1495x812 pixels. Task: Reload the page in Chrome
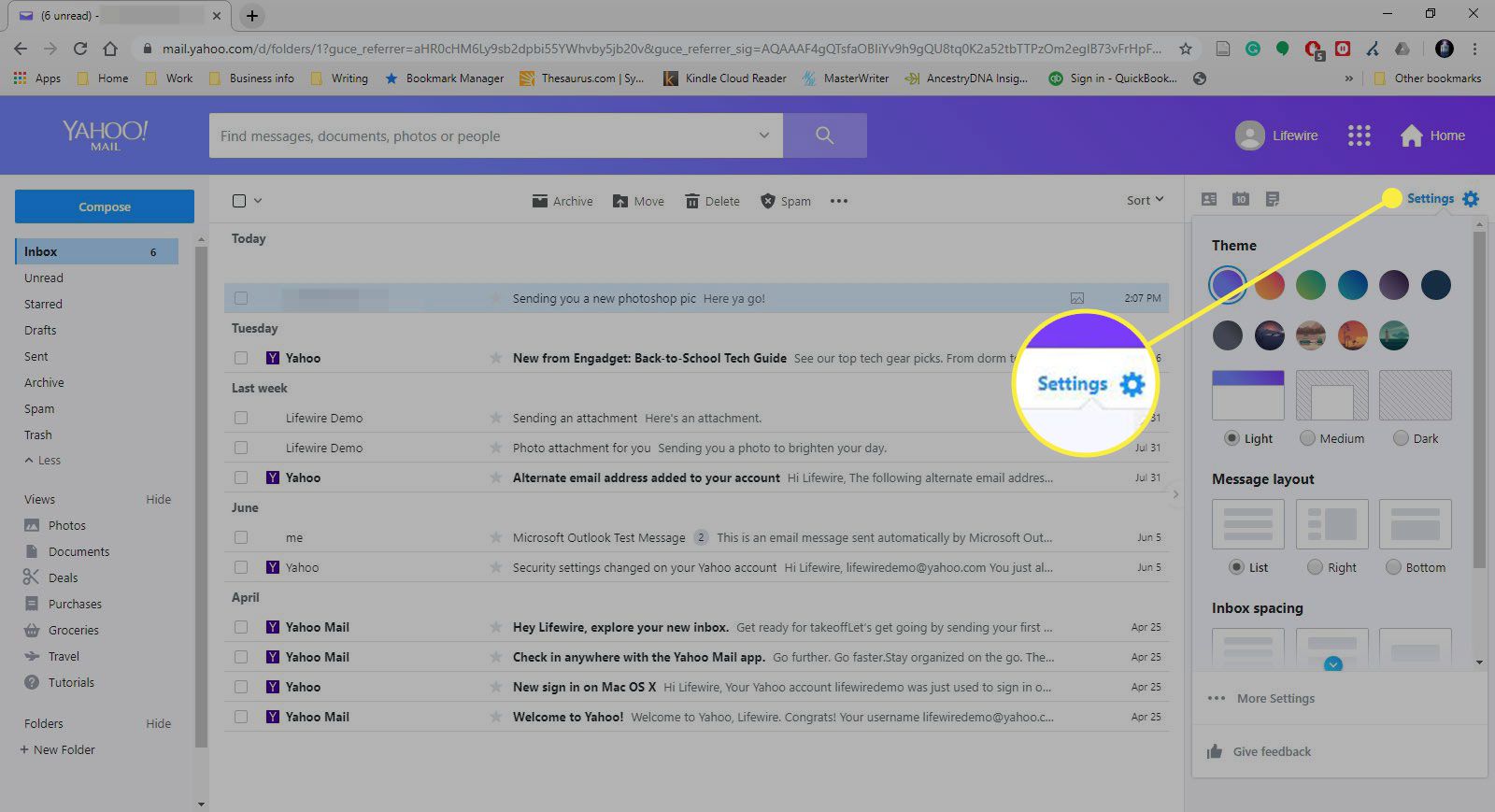pos(80,49)
